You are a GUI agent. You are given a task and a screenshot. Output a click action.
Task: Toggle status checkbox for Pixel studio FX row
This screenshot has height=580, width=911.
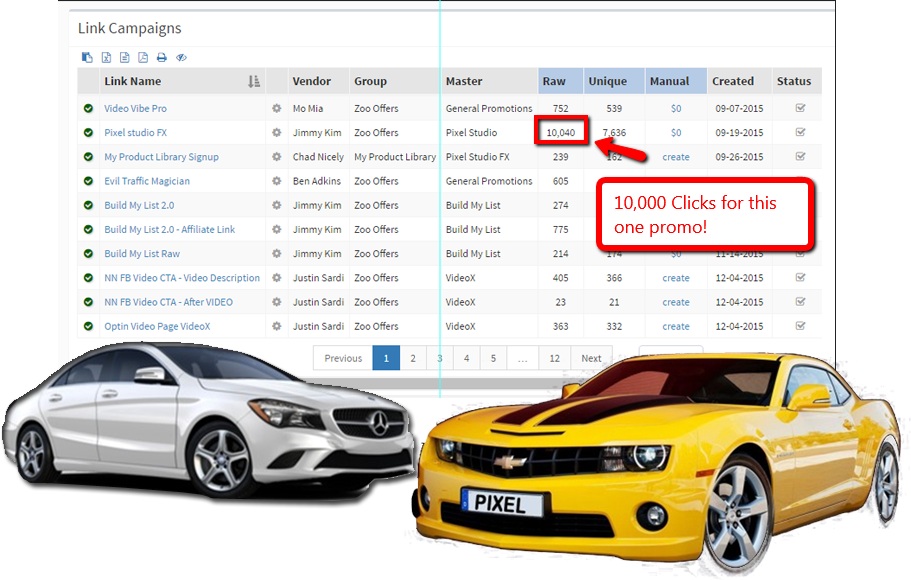coord(800,132)
